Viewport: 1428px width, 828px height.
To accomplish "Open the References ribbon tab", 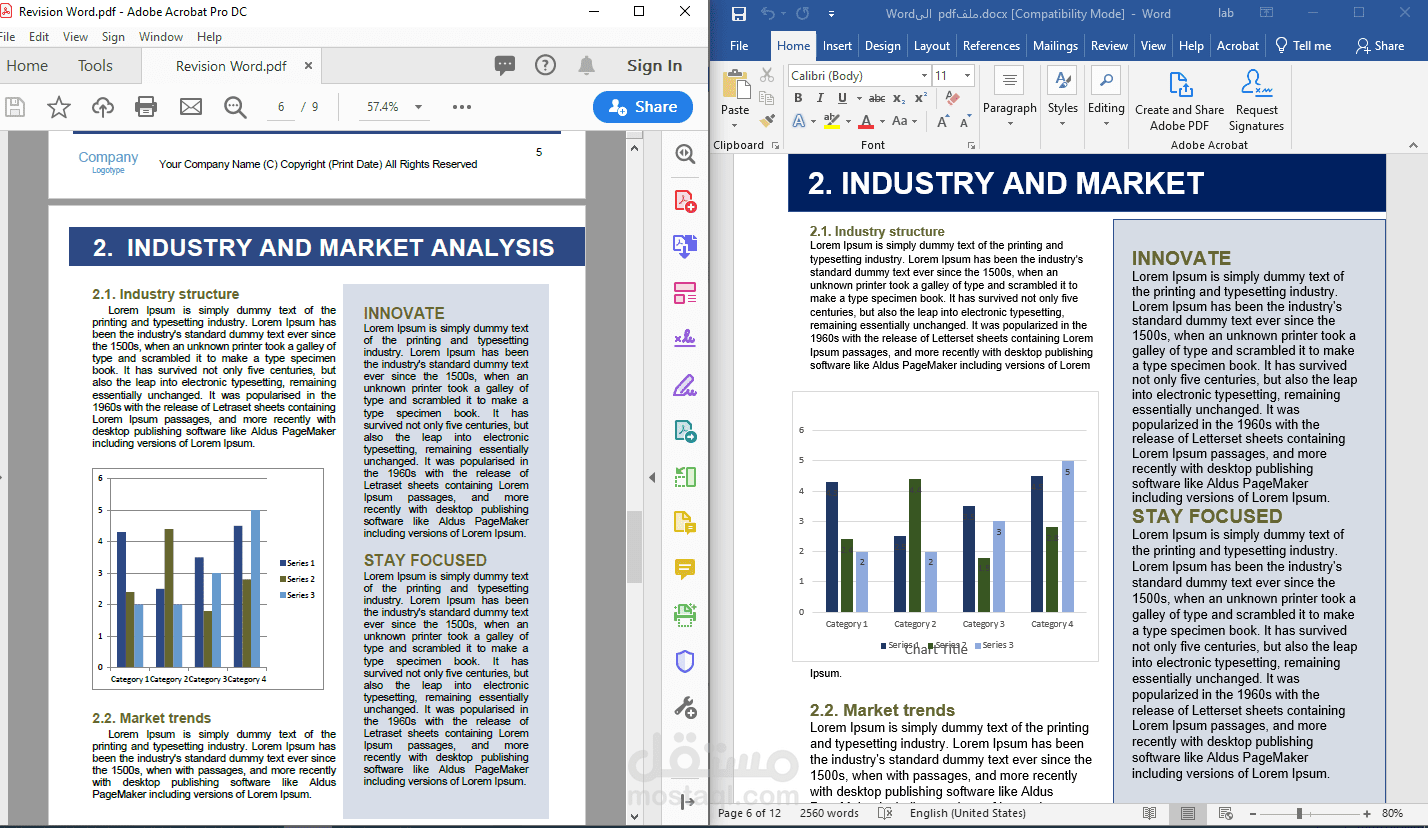I will coord(991,46).
